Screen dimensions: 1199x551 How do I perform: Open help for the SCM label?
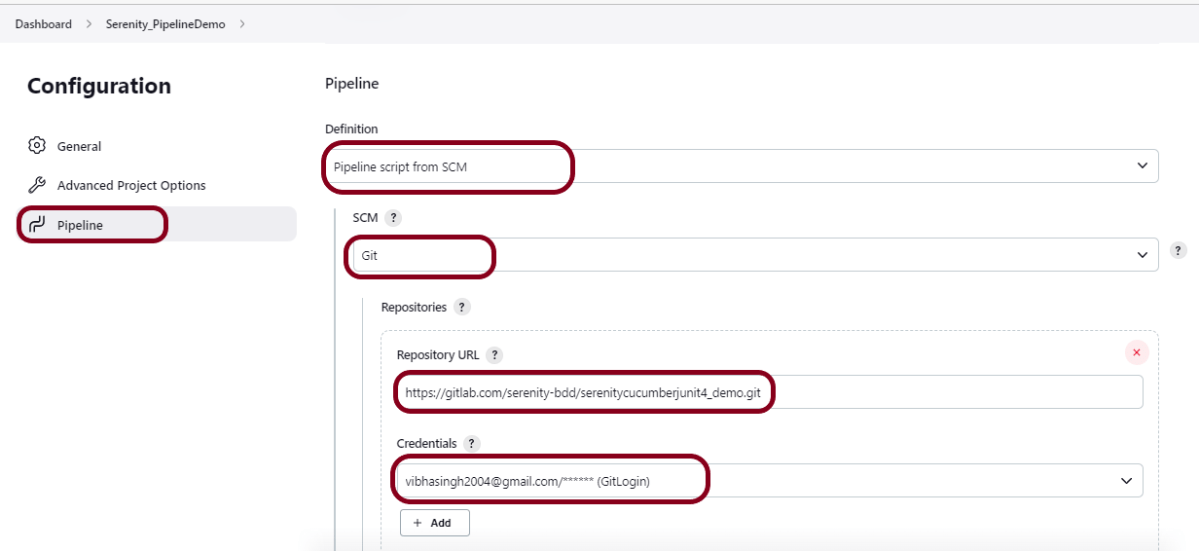tap(393, 218)
